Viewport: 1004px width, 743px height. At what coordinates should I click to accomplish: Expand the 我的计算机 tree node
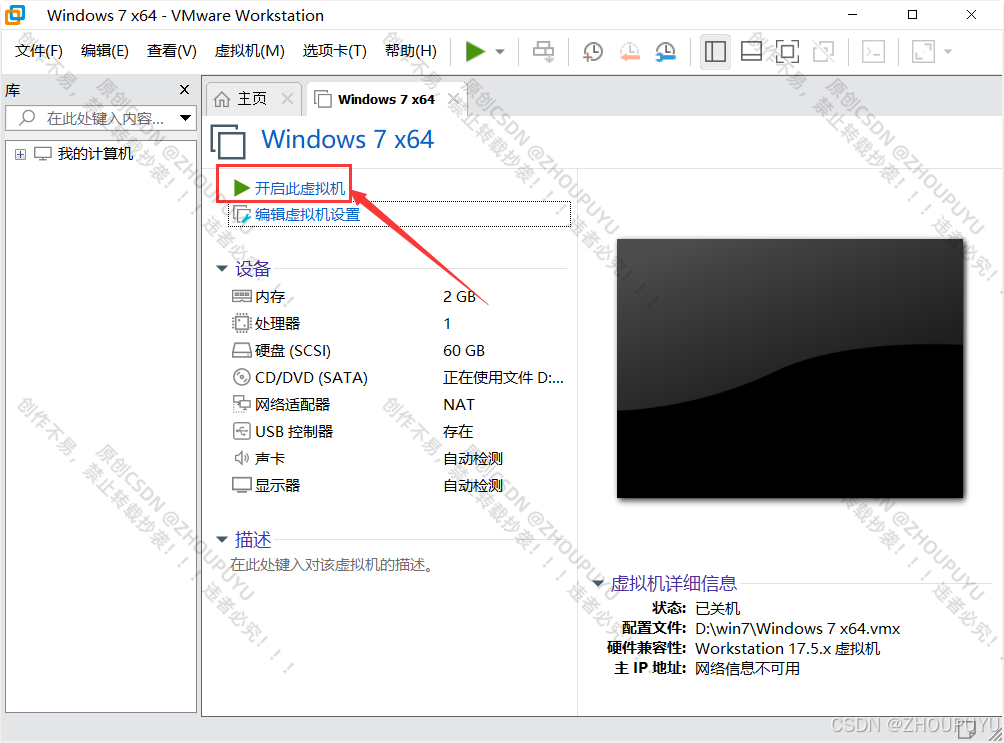(x=20, y=154)
